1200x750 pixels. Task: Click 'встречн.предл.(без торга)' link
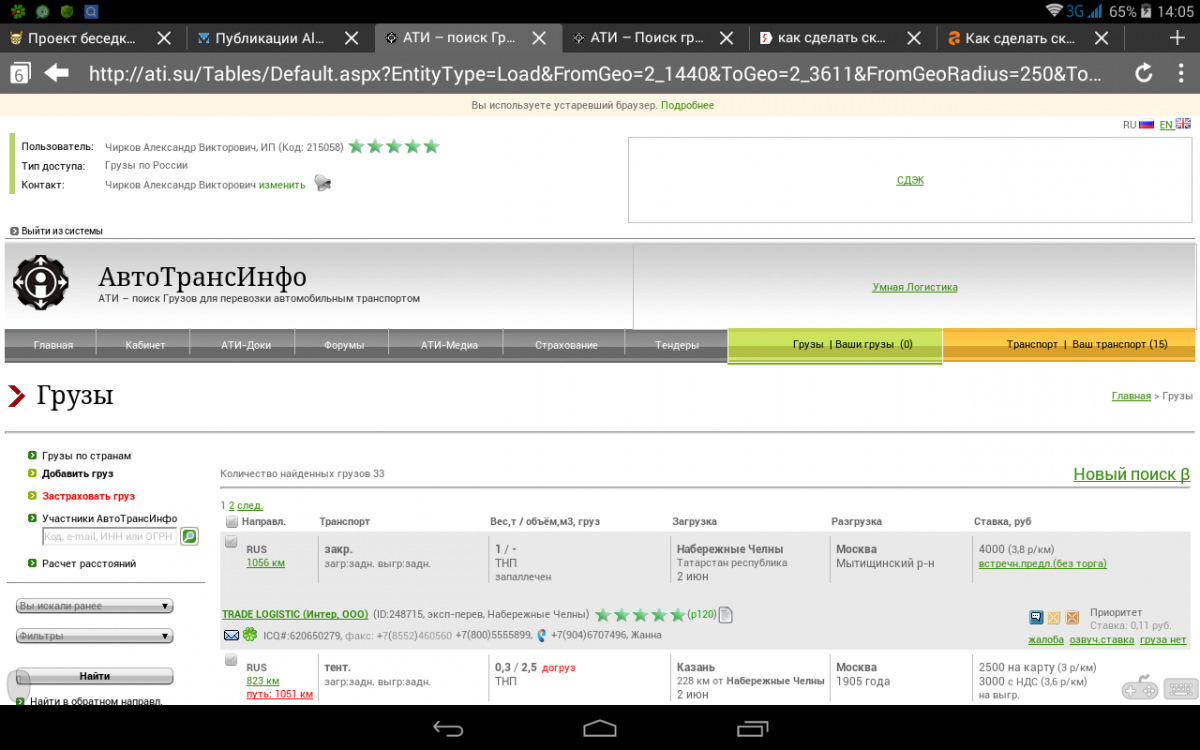click(x=1042, y=564)
